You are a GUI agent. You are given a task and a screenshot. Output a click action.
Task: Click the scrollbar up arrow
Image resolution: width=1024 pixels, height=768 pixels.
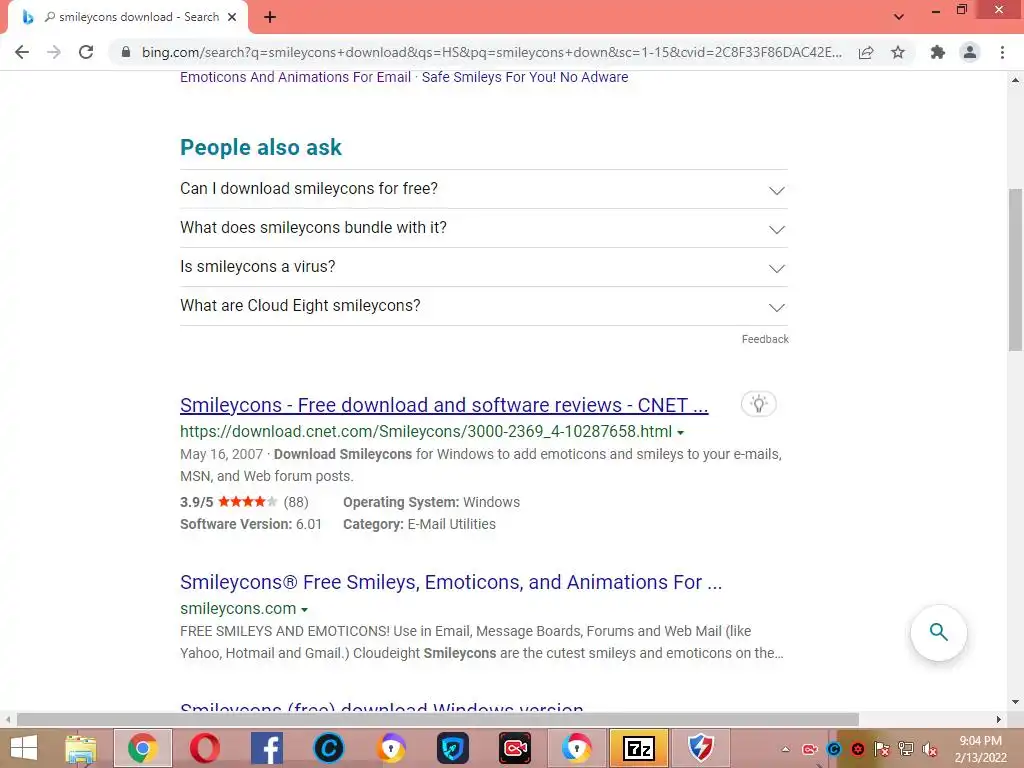point(1015,80)
